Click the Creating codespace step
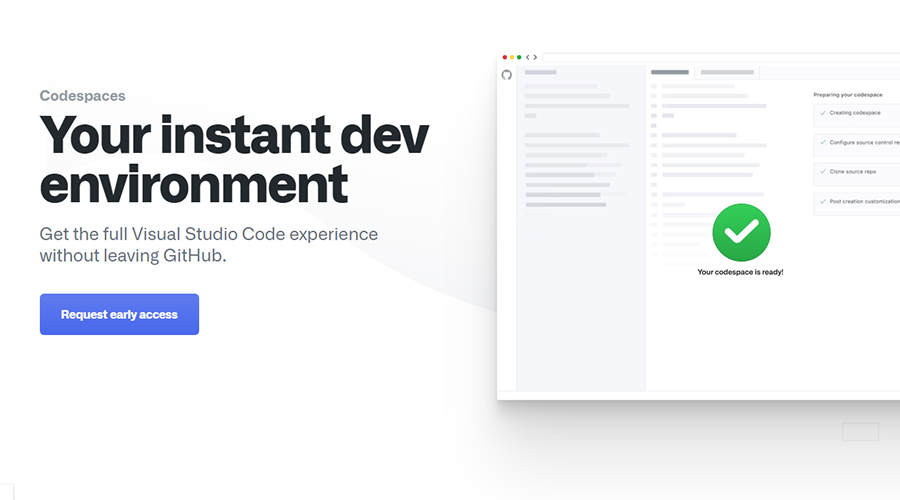Viewport: 900px width, 500px height. [x=856, y=115]
